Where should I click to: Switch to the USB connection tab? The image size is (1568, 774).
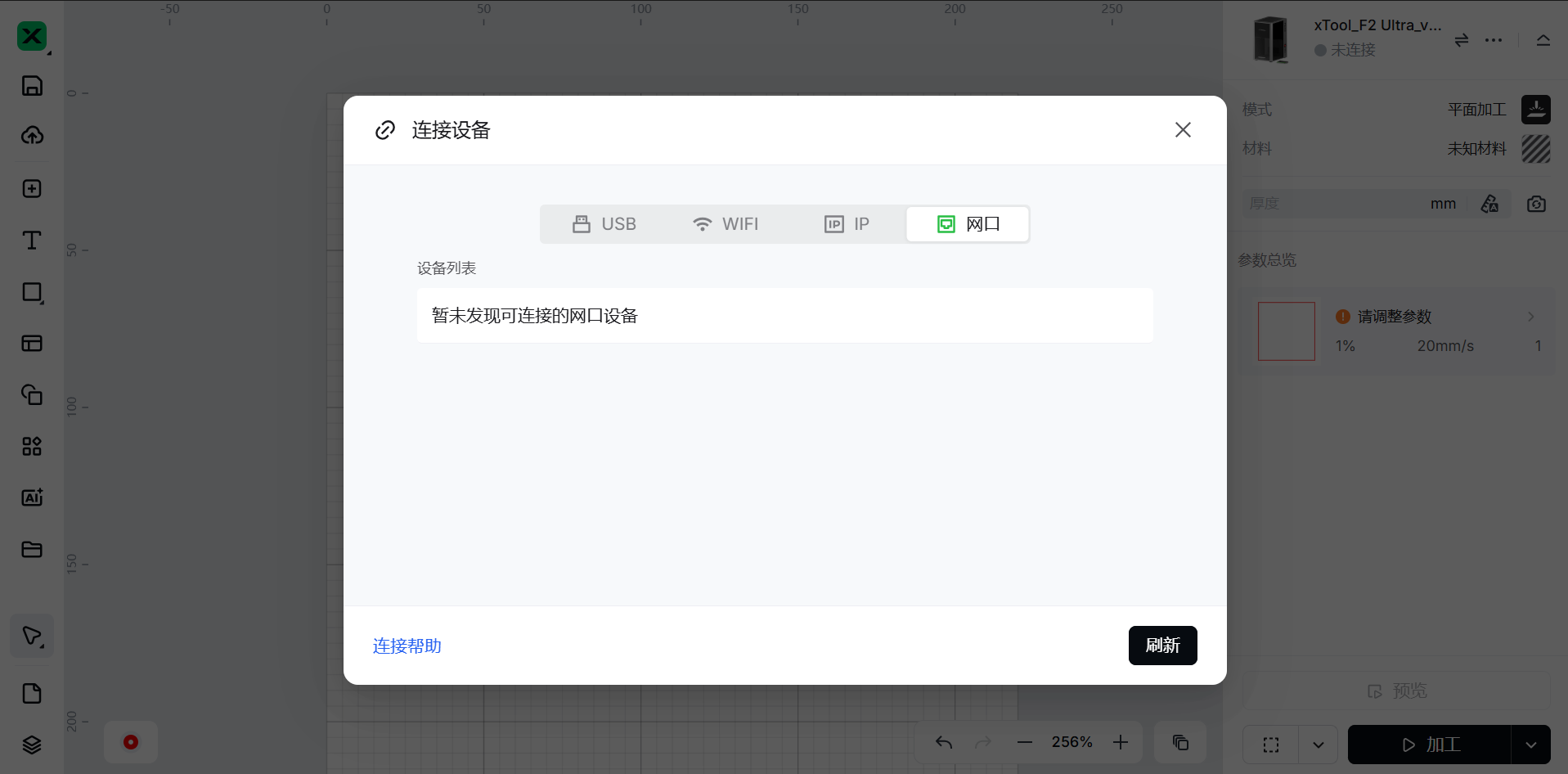tap(604, 224)
